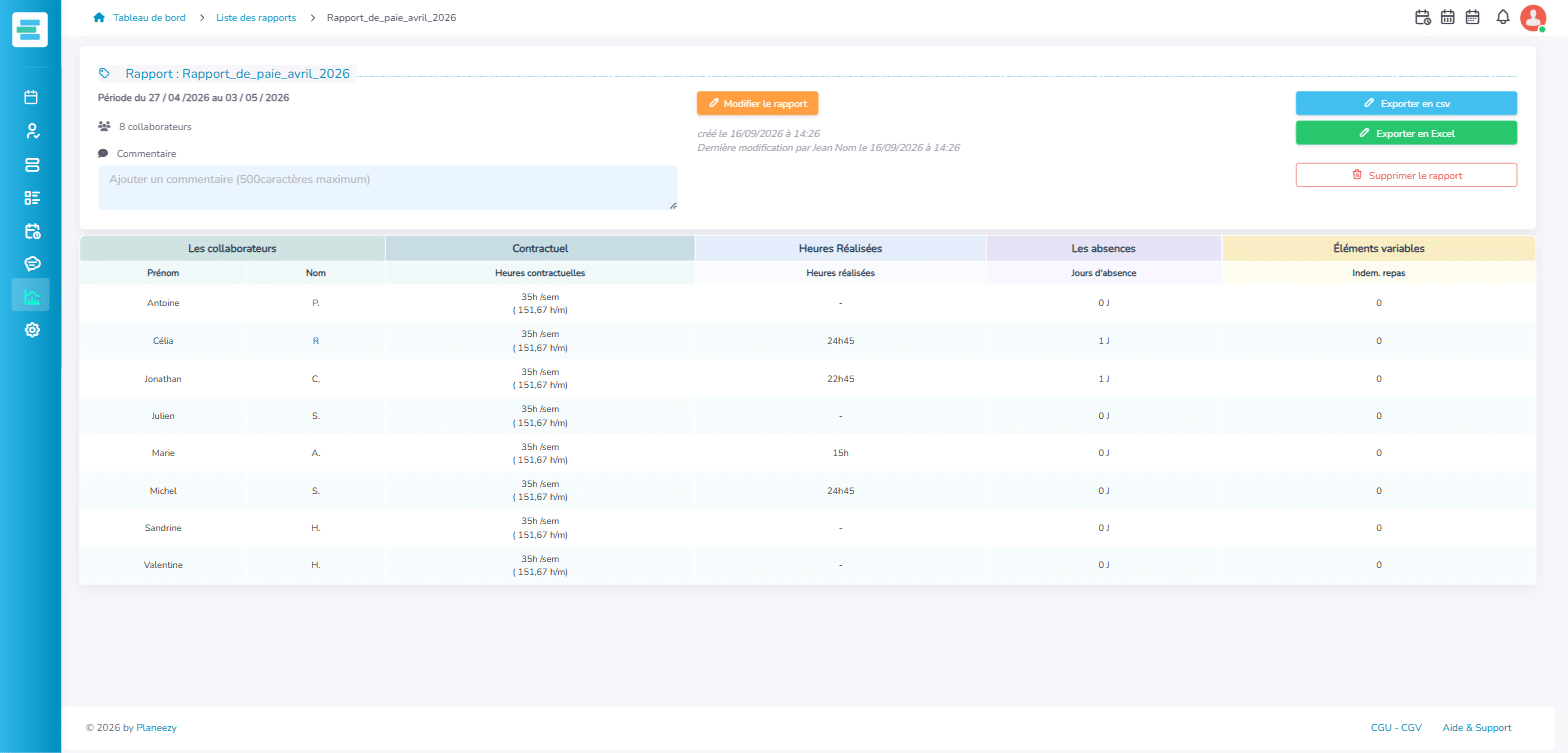This screenshot has height=753, width=1568.
Task: Click the home icon in the breadcrumb
Action: [99, 17]
